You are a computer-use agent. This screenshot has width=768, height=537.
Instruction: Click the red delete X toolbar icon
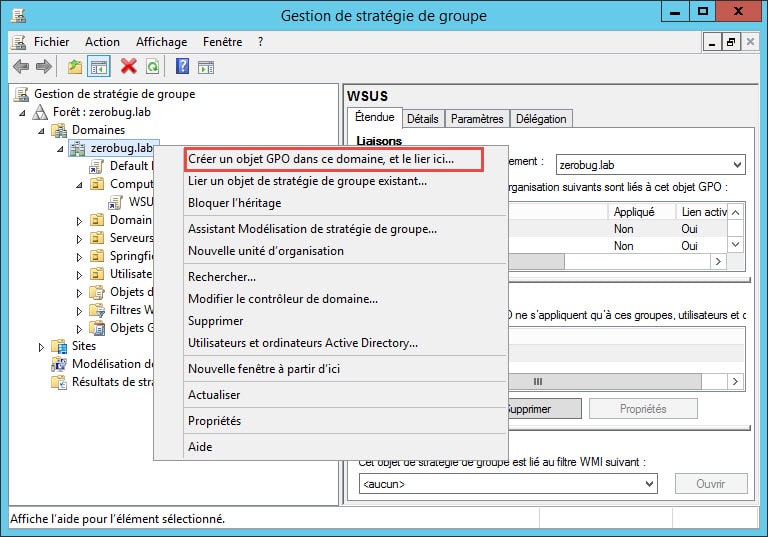click(128, 67)
